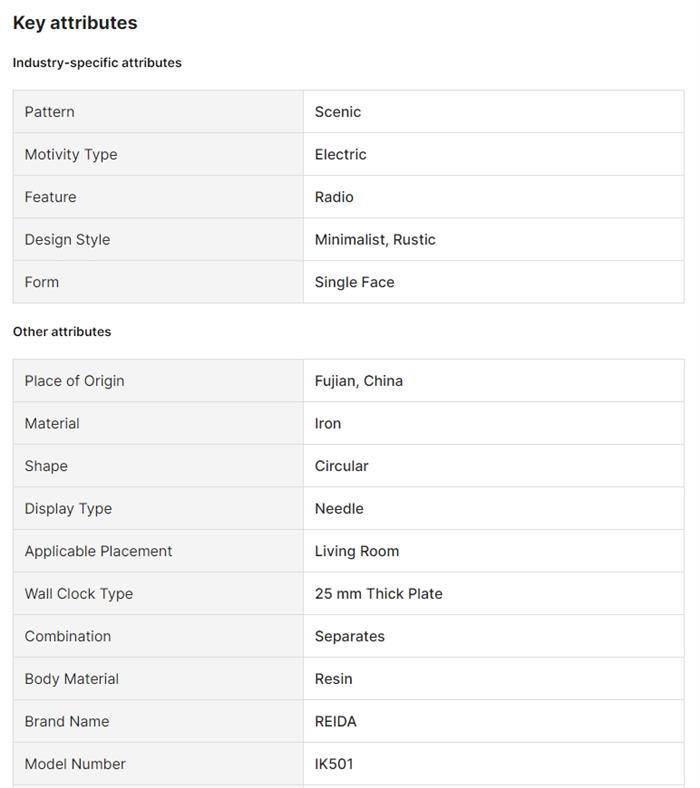Screen dimensions: 700x788
Task: Click the Fujian, China origin value
Action: 359,381
